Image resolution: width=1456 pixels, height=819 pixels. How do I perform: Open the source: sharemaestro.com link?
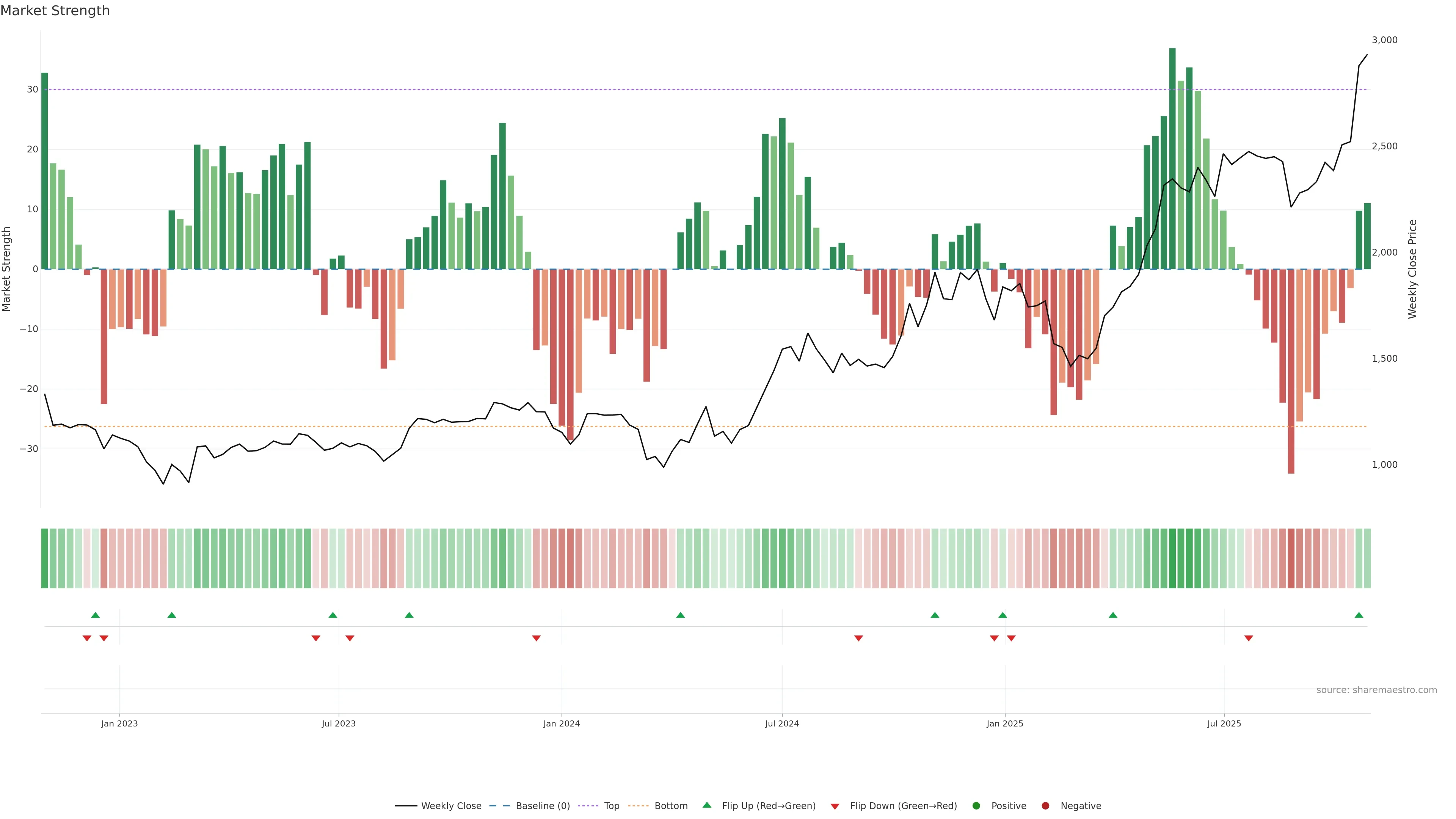pyautogui.click(x=1376, y=690)
